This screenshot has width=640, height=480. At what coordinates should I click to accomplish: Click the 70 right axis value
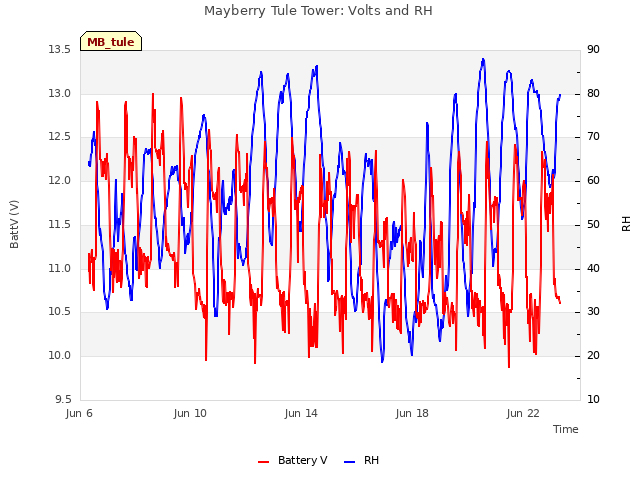[x=593, y=137]
